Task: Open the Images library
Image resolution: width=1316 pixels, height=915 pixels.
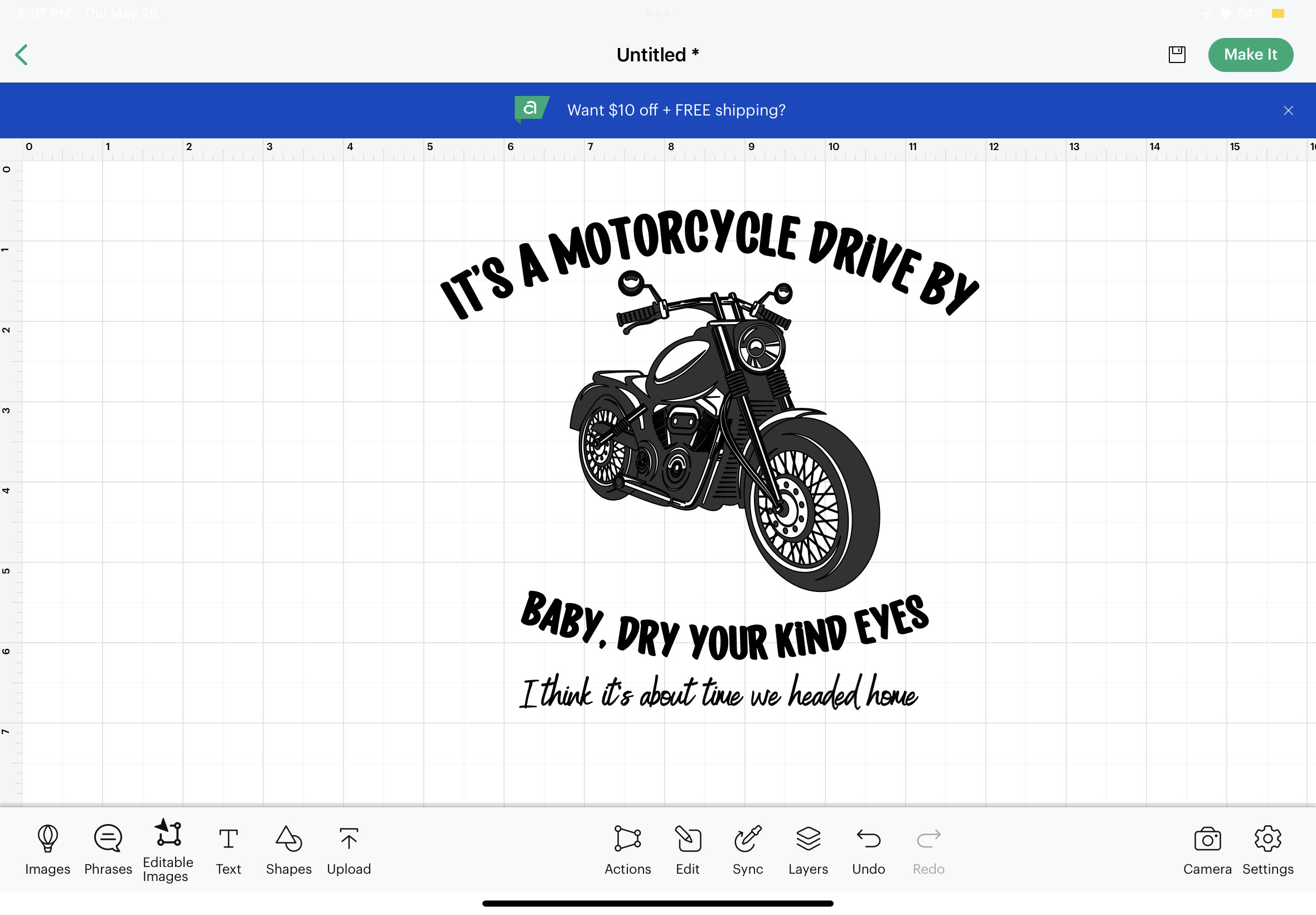Action: pos(47,850)
